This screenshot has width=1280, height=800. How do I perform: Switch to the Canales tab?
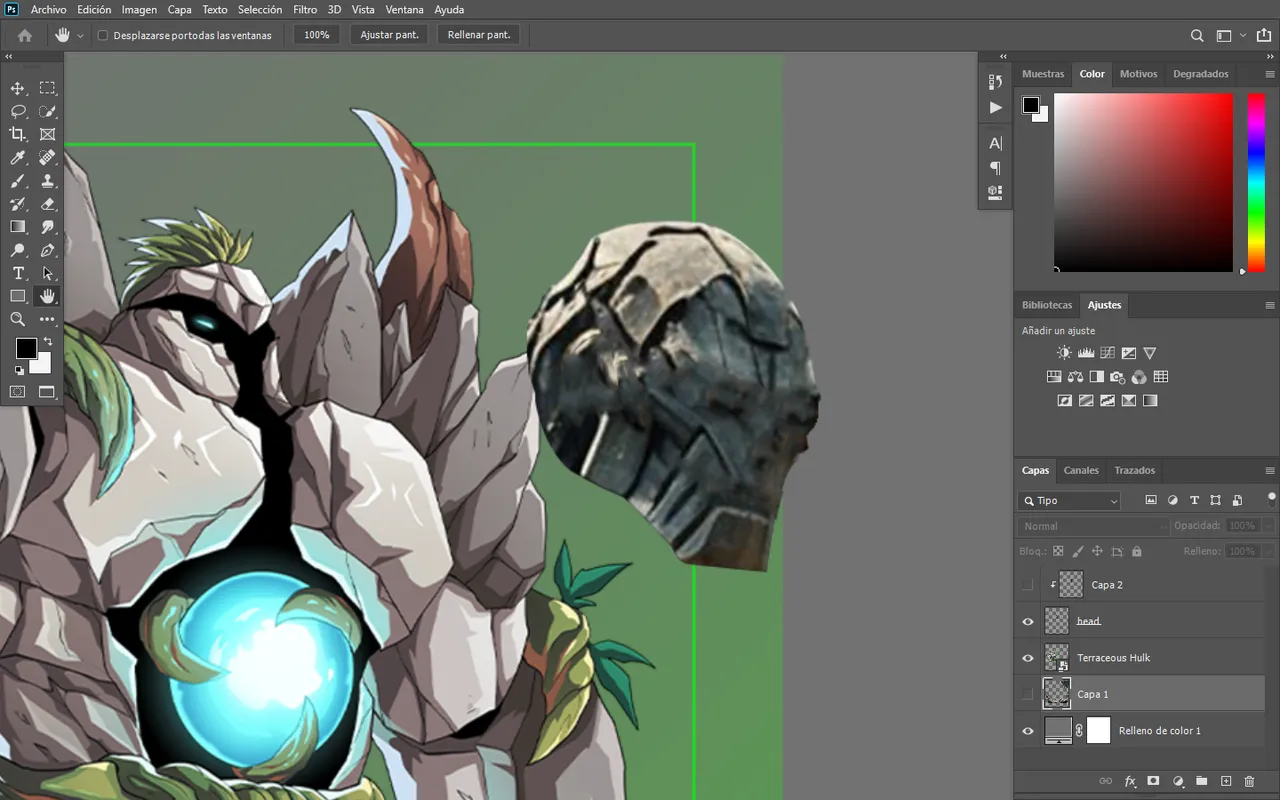[1081, 470]
